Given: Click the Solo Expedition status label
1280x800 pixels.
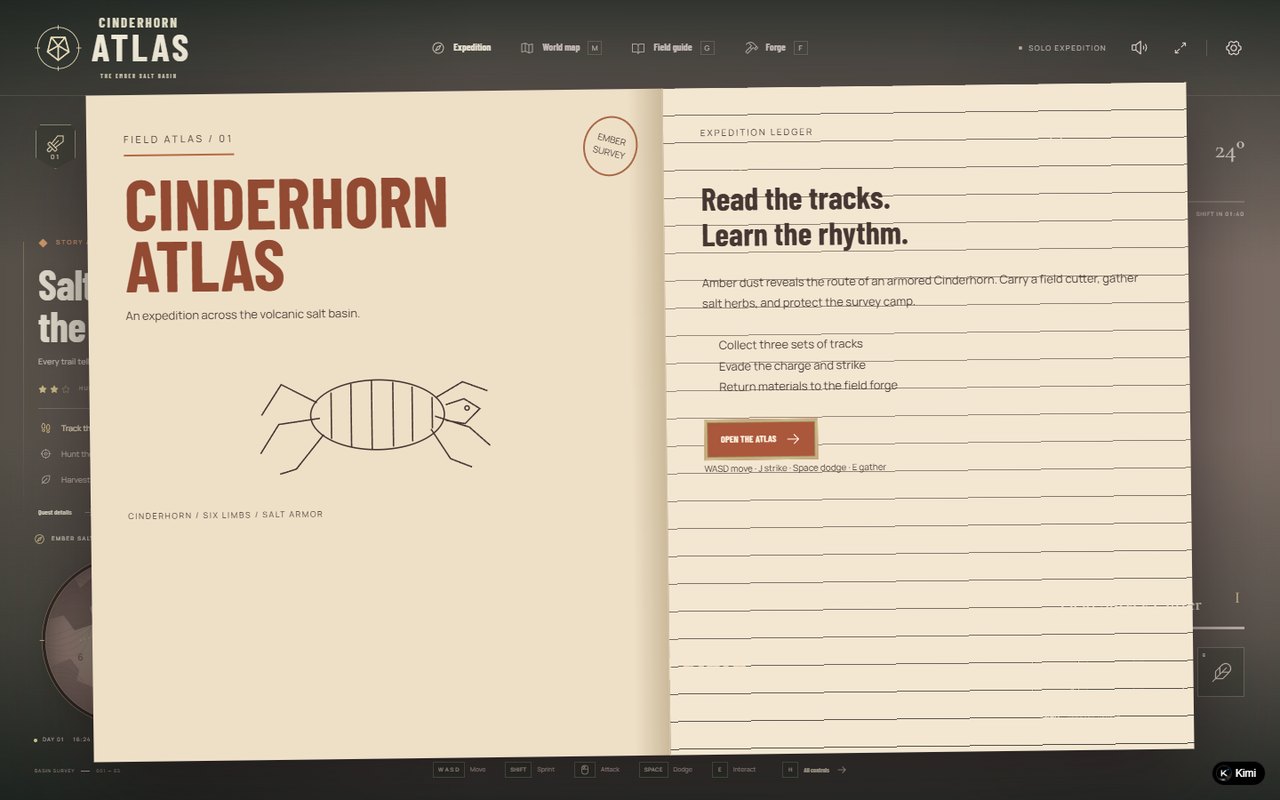Looking at the screenshot, I should [1062, 48].
